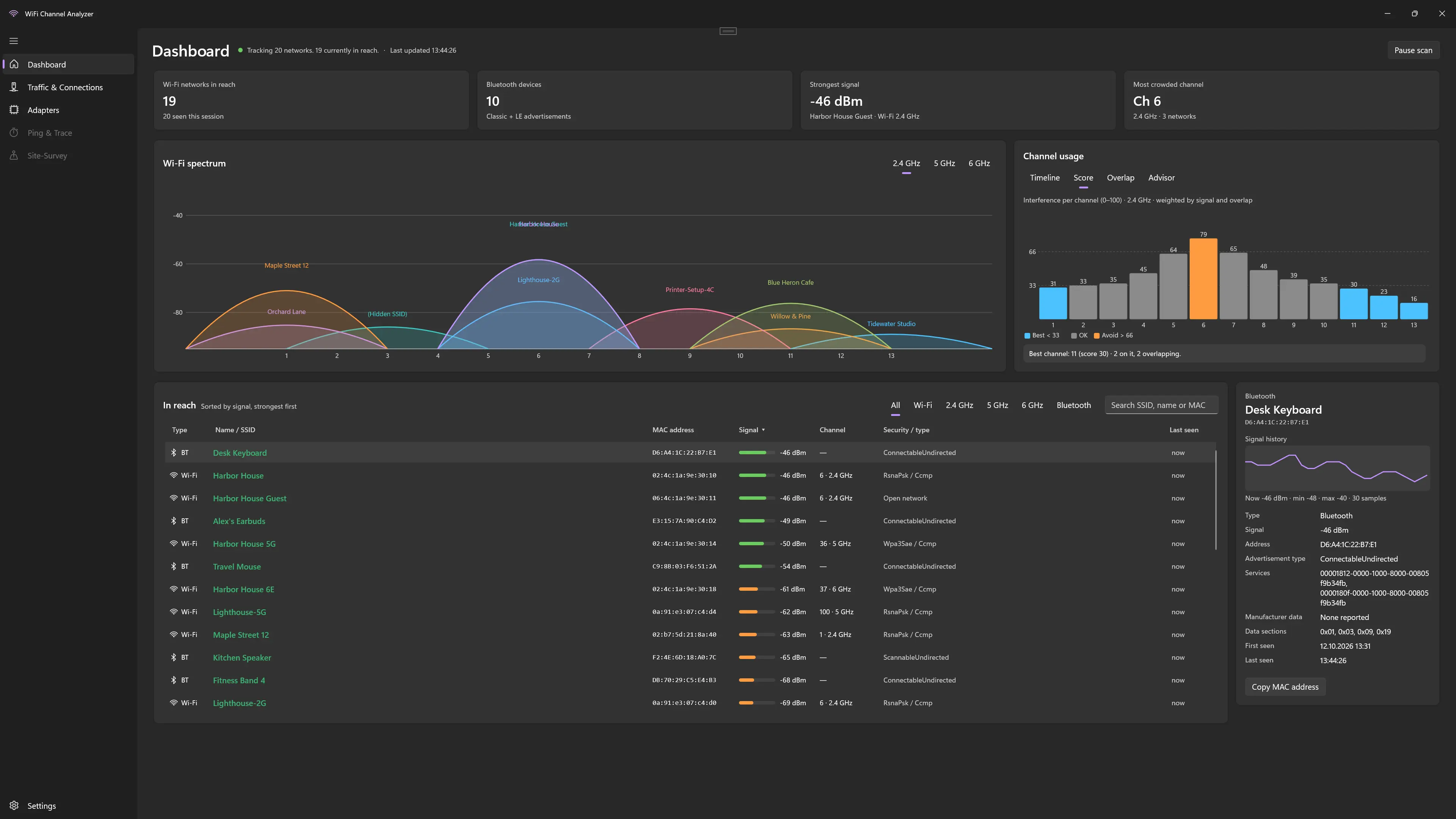The image size is (1456, 819).
Task: Open the Settings gear icon
Action: (x=14, y=805)
